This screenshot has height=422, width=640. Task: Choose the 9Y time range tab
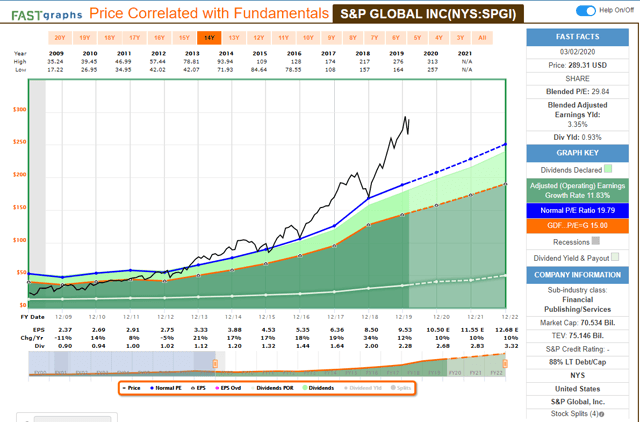click(x=331, y=38)
